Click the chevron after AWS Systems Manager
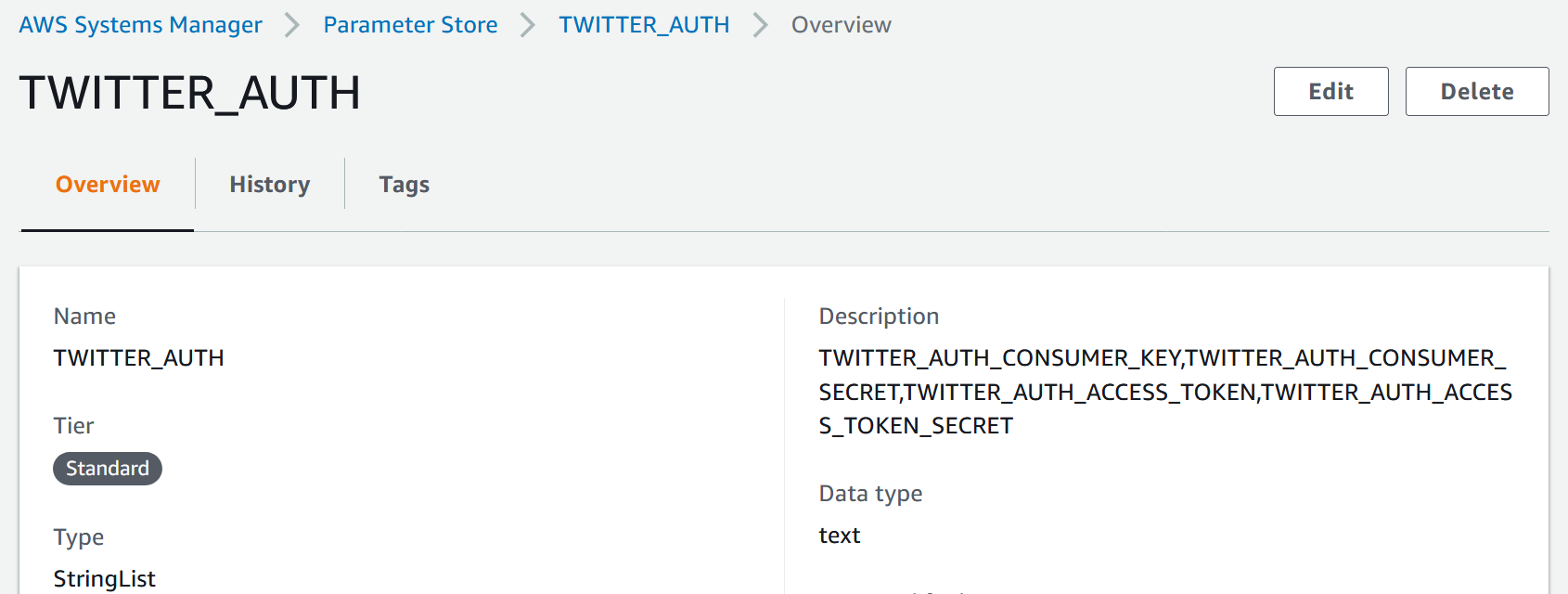The height and width of the screenshot is (594, 1568). pos(292,25)
